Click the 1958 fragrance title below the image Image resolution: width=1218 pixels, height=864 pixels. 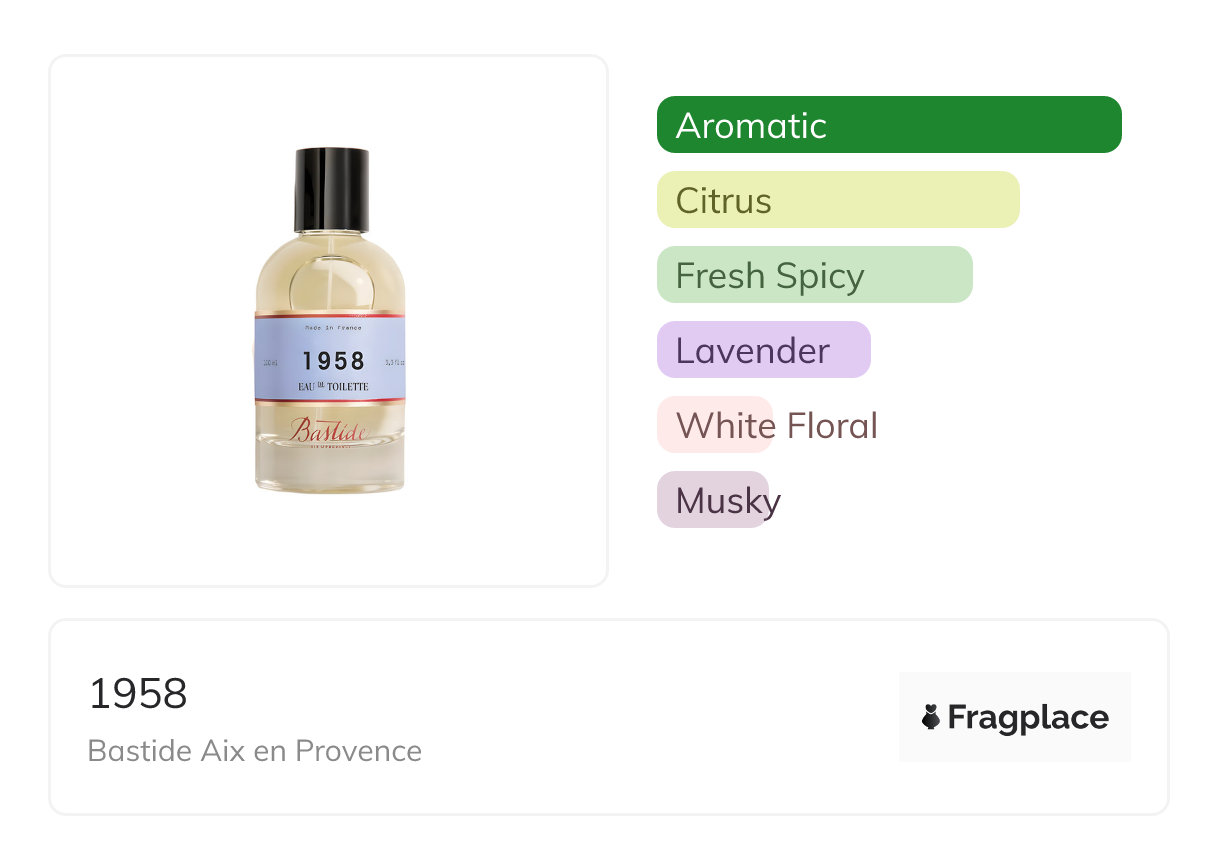(138, 693)
